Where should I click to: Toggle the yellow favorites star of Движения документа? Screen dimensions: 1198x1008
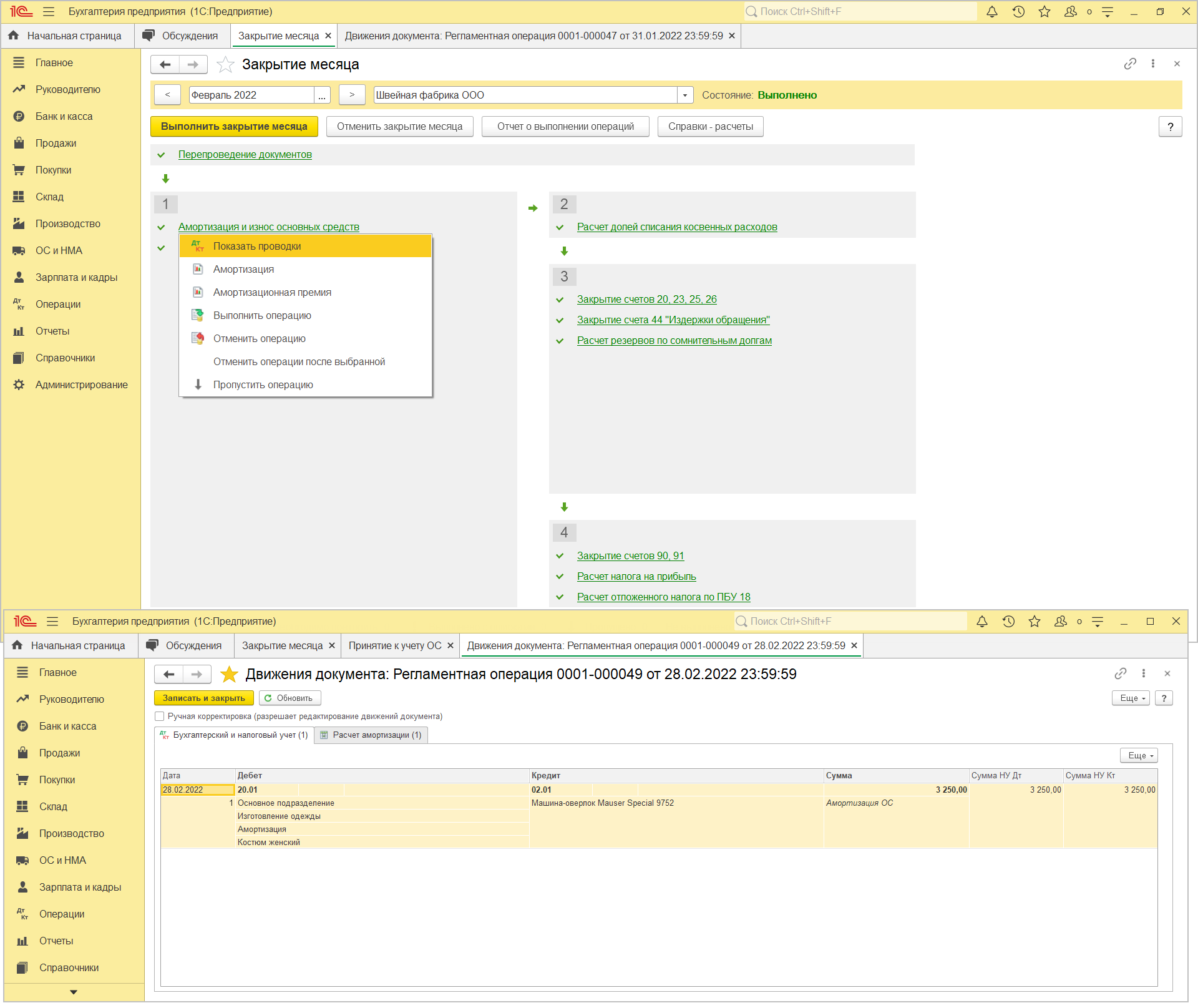[230, 674]
